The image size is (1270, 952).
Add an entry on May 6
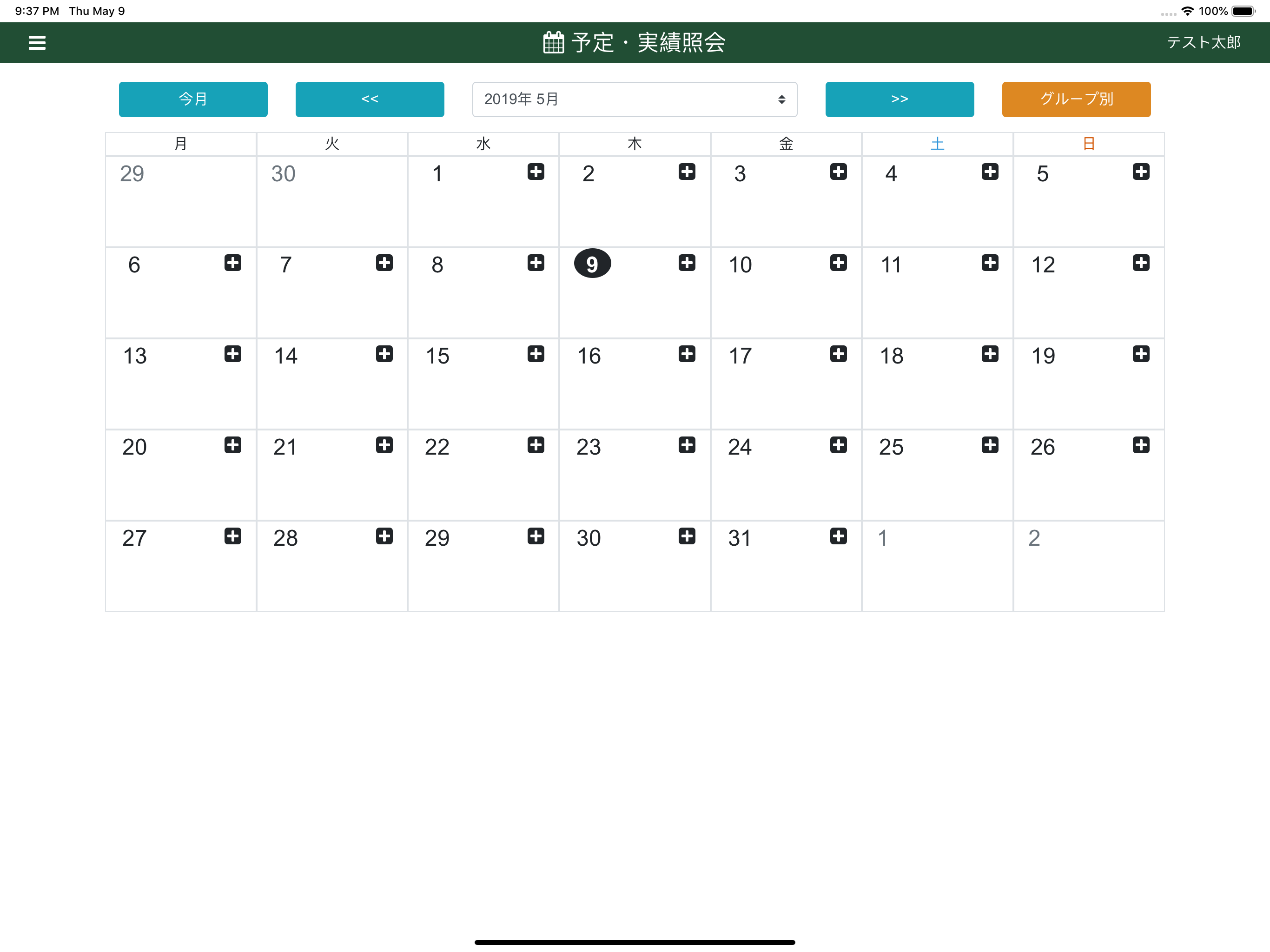(x=232, y=263)
